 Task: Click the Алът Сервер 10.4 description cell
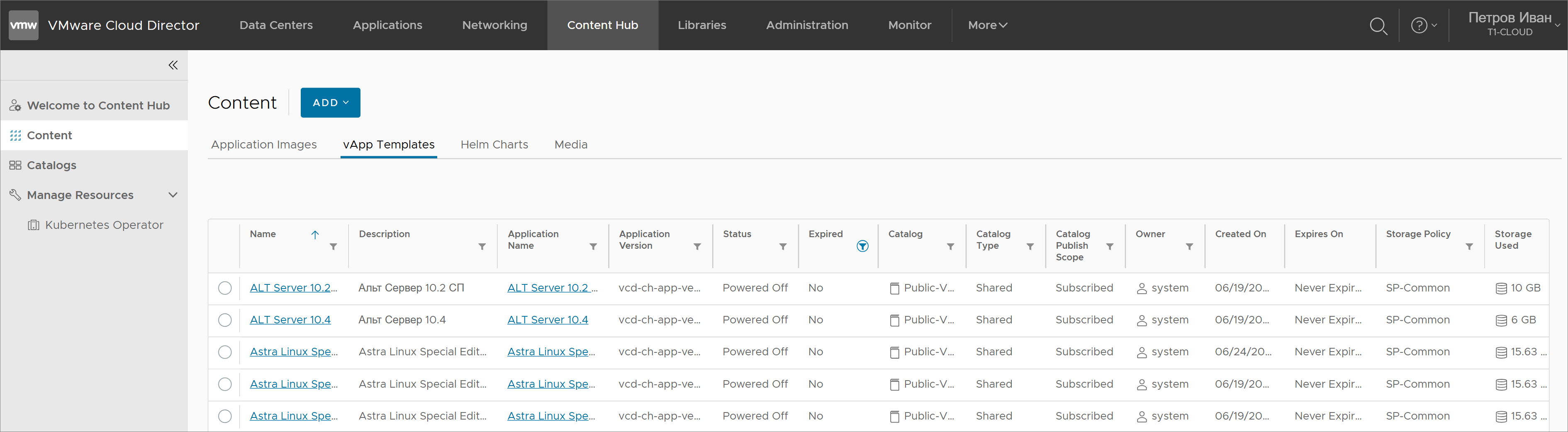402,320
